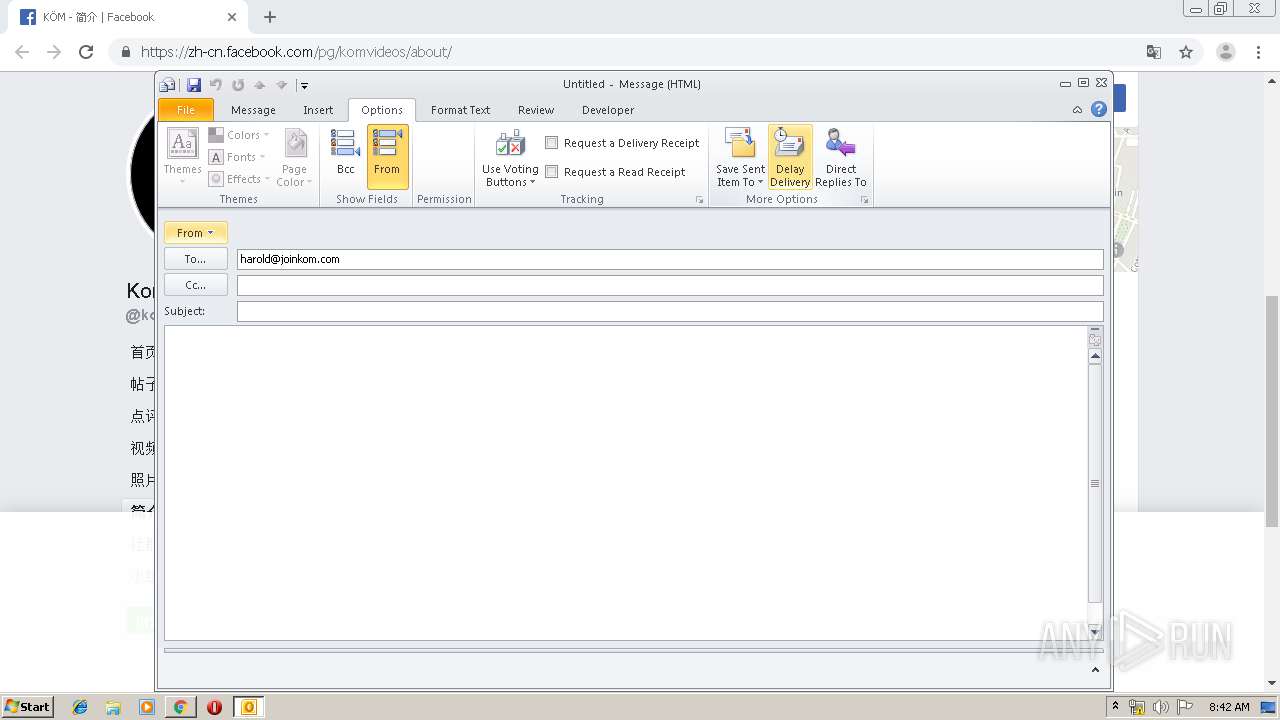Switch to the Message ribbon tab
The image size is (1280, 720).
point(253,110)
